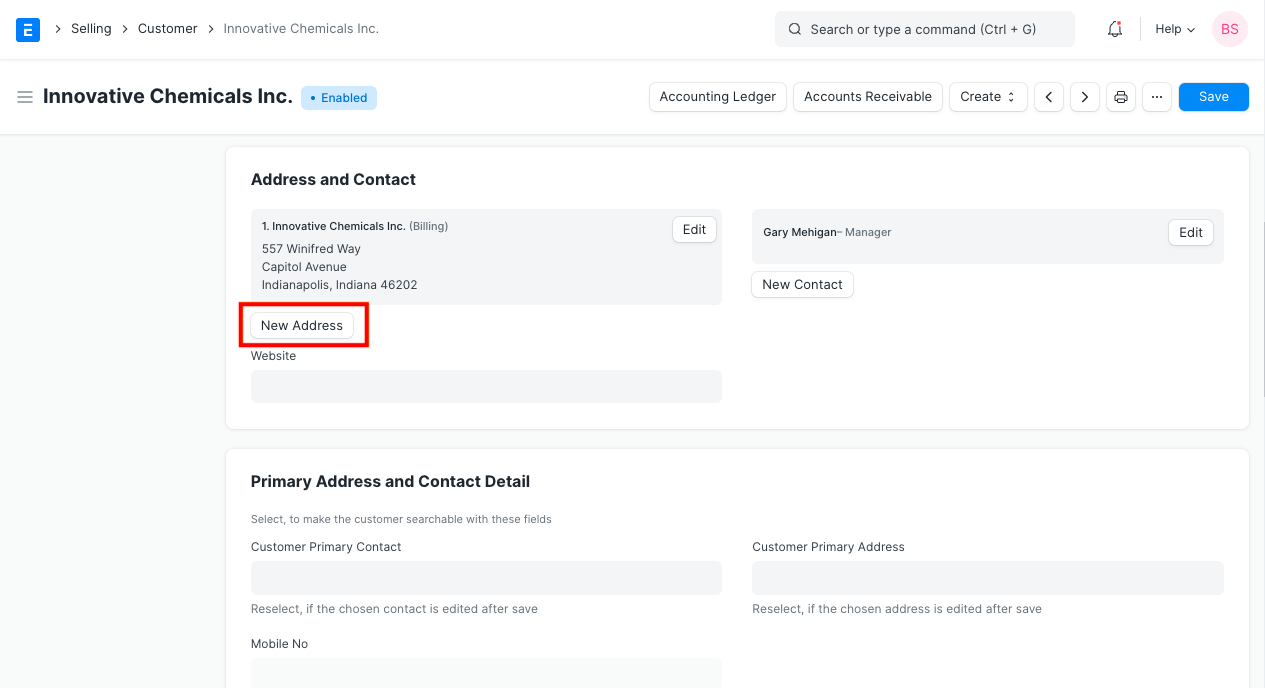This screenshot has width=1265, height=688.
Task: Create a New Contact
Action: click(x=802, y=284)
